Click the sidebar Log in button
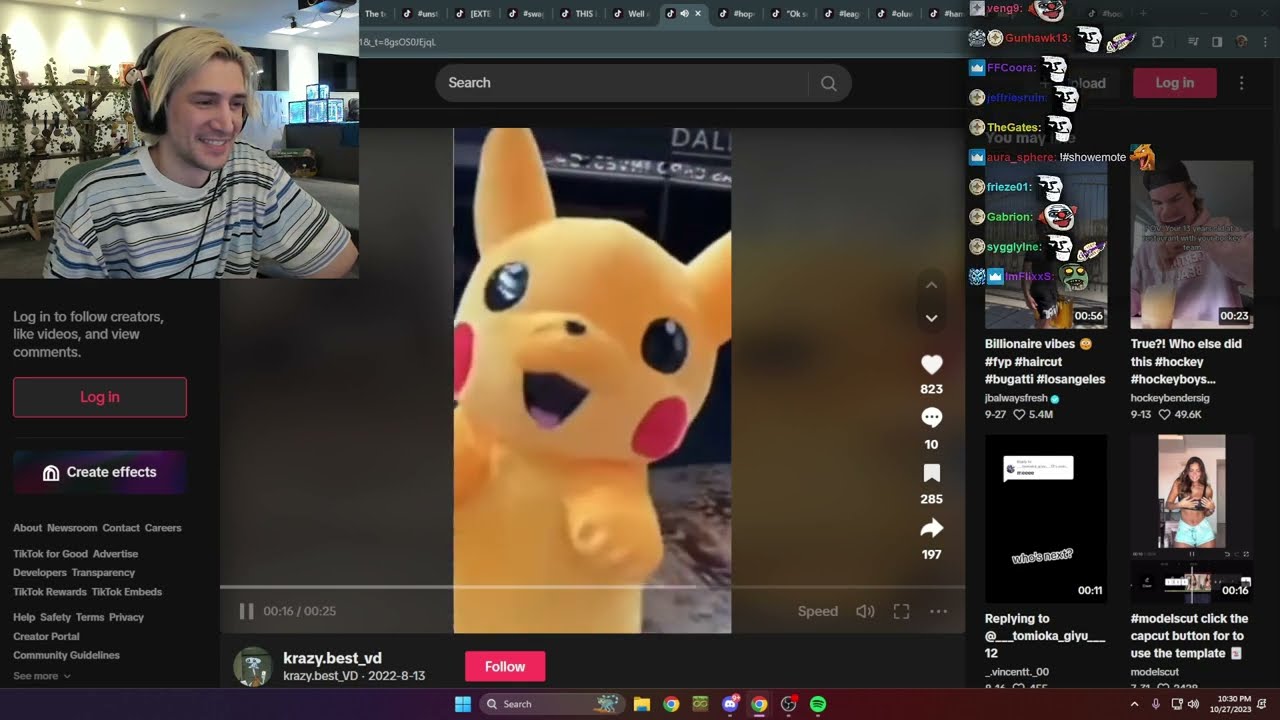The image size is (1280, 720). pos(100,397)
